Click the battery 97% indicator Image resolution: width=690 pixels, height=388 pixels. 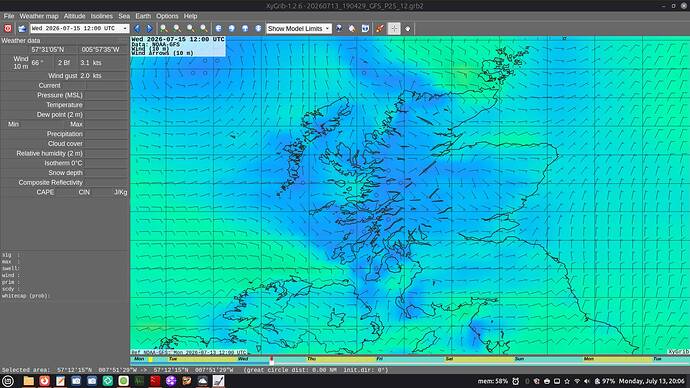coord(604,381)
